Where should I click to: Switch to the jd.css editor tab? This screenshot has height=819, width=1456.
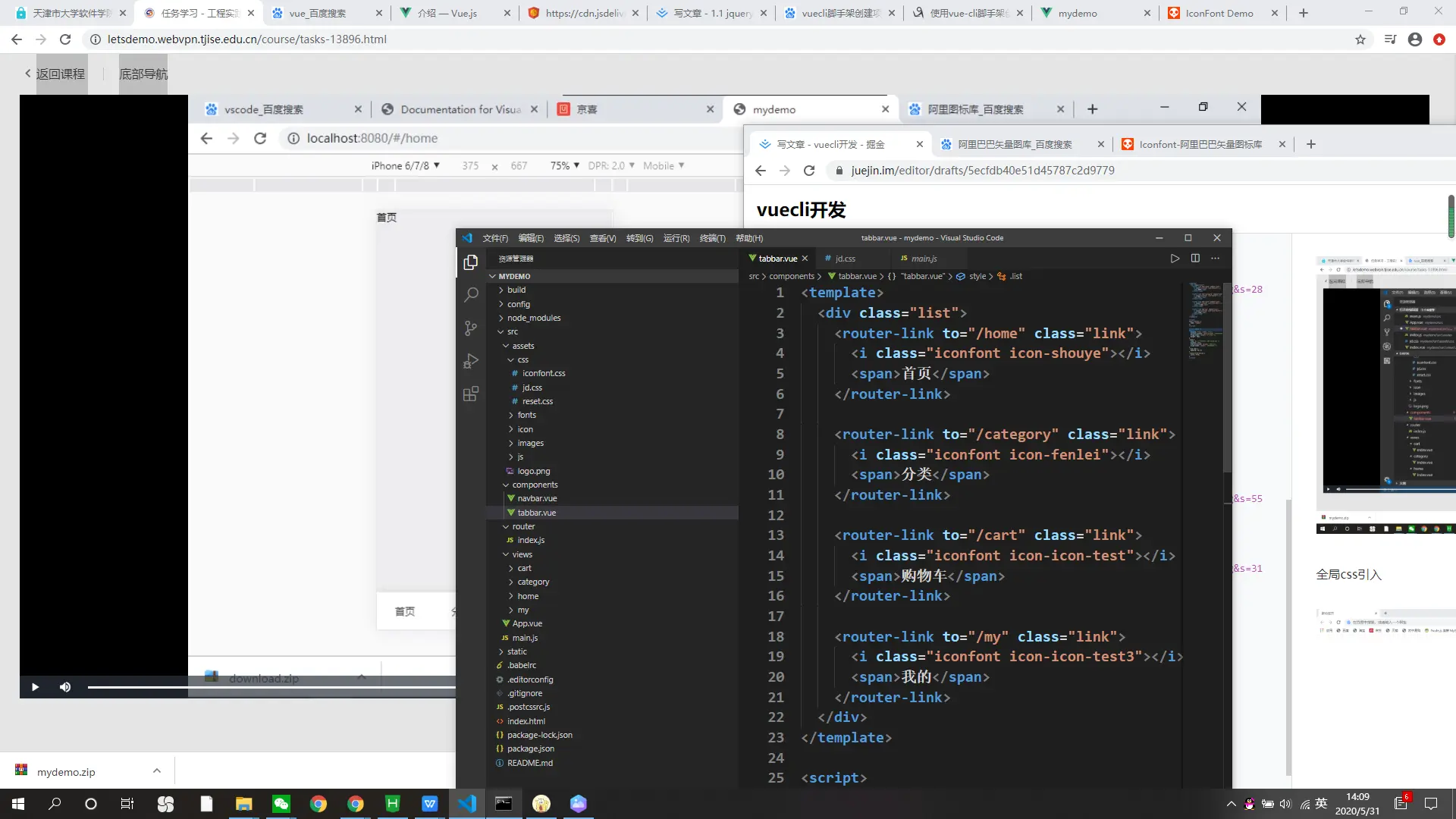click(x=845, y=259)
